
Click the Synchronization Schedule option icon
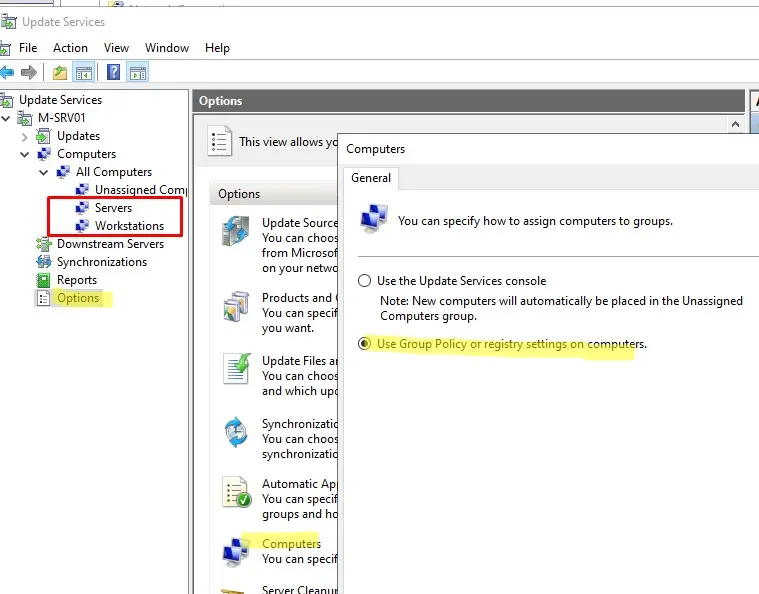click(236, 432)
